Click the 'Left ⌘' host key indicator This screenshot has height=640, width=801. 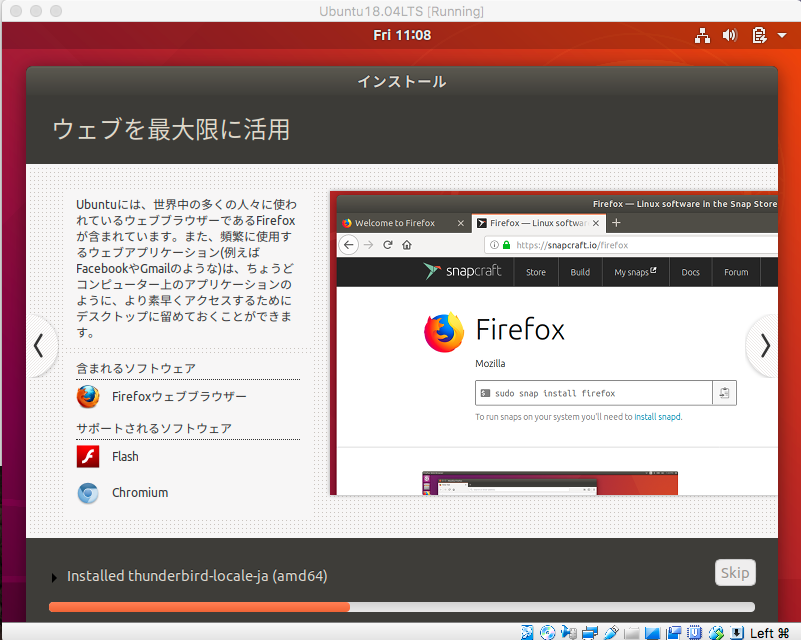pos(770,633)
